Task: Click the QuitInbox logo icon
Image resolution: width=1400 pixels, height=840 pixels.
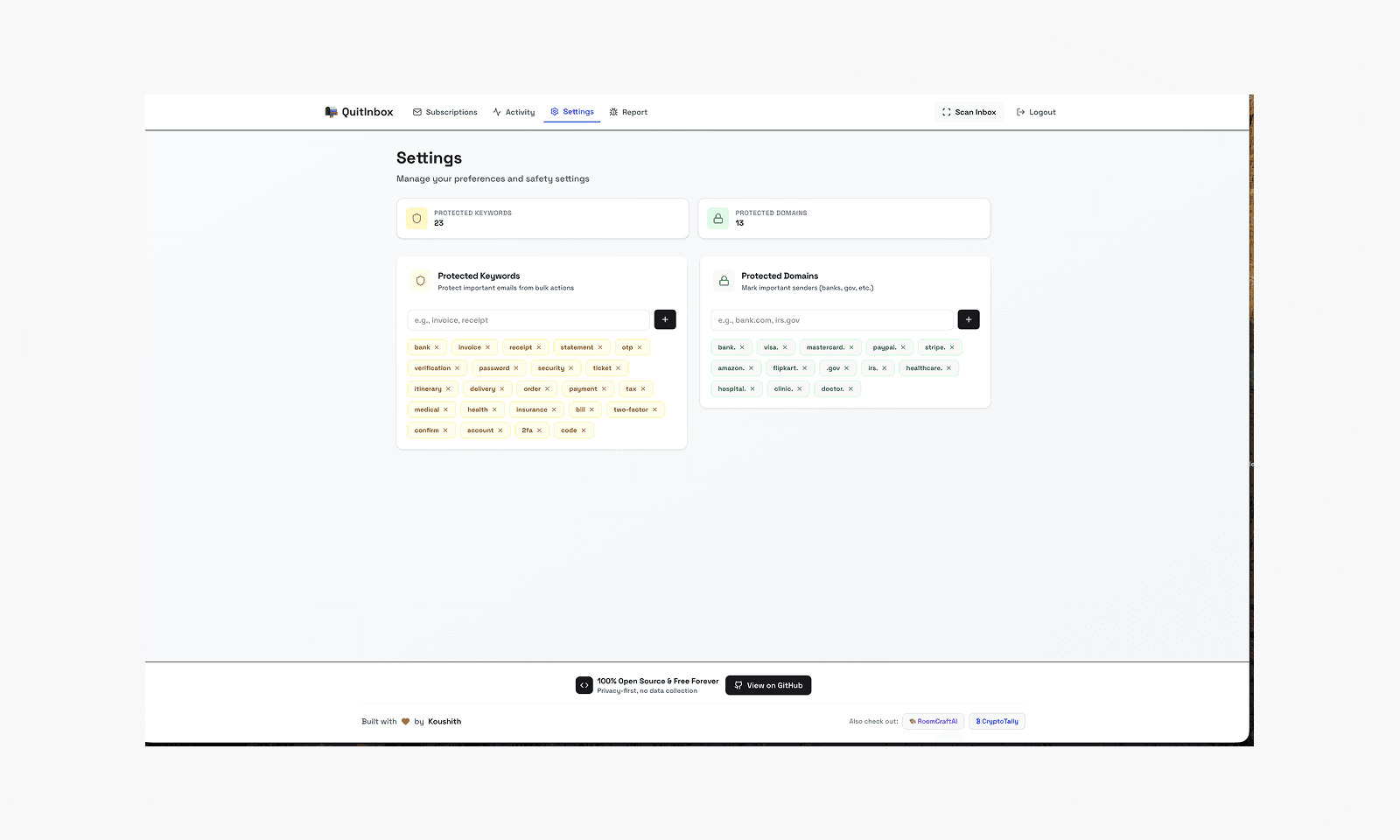Action: [331, 111]
